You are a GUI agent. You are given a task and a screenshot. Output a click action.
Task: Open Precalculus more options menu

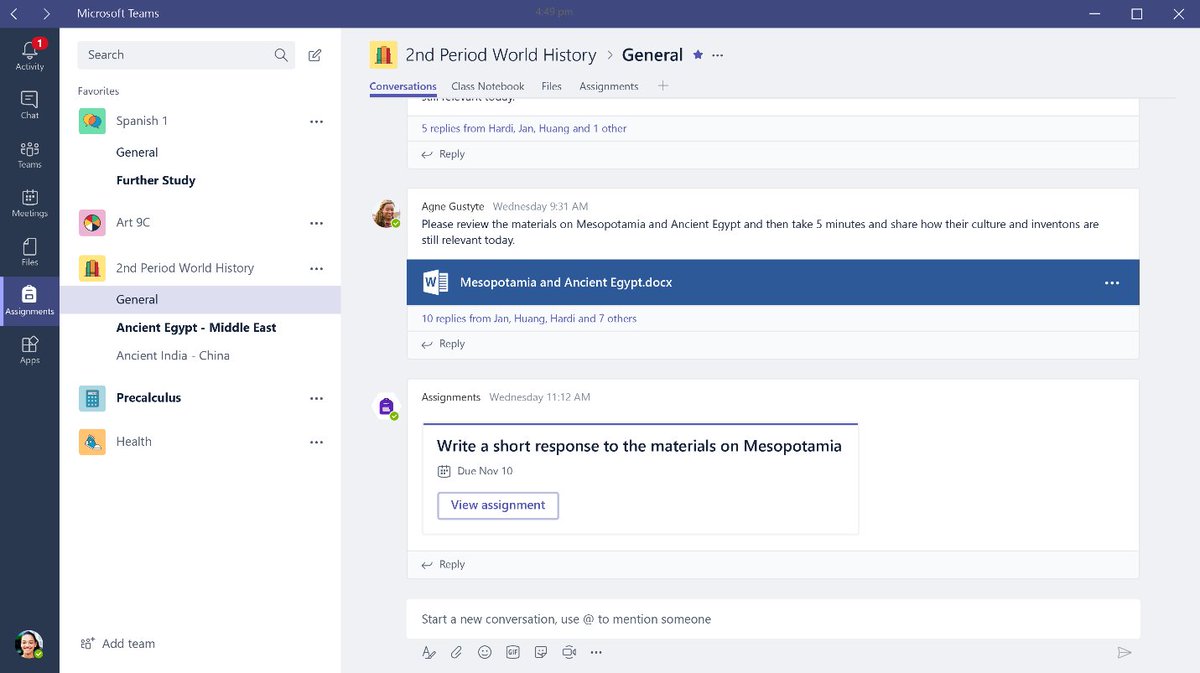[x=317, y=398]
